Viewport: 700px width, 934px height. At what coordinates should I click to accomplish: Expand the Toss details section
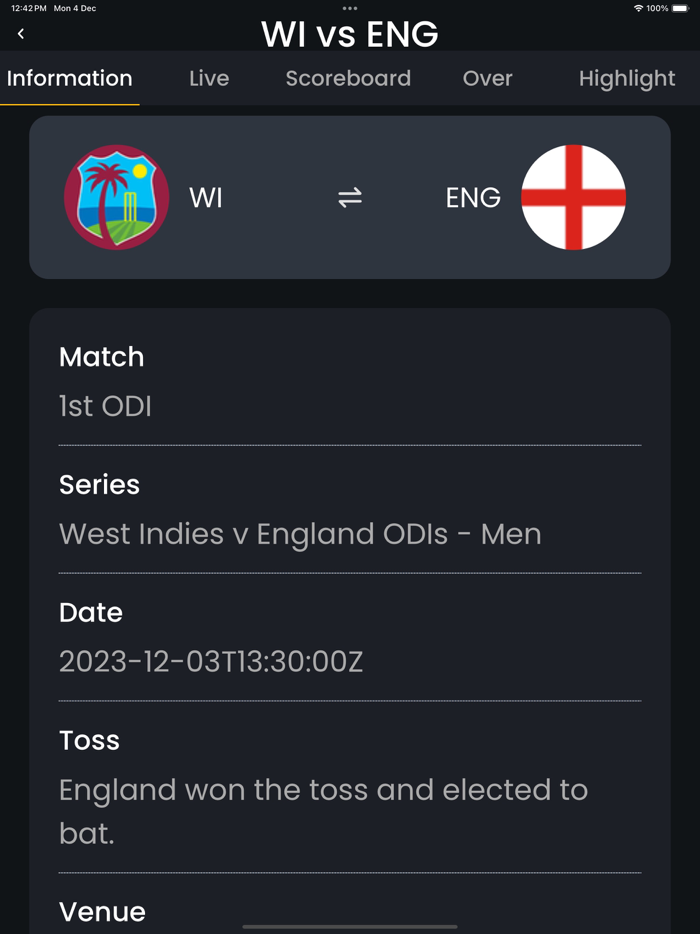(88, 740)
